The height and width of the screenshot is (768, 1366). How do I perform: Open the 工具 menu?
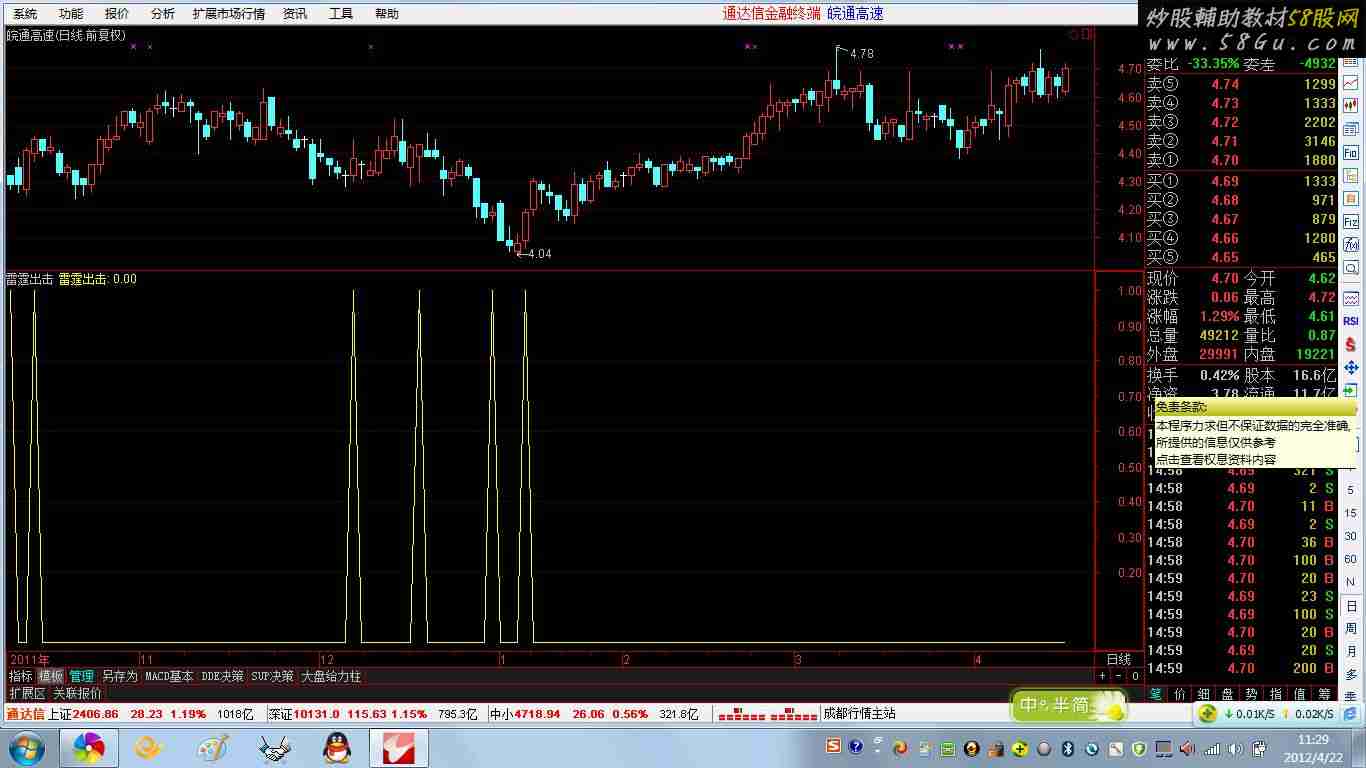pyautogui.click(x=341, y=14)
